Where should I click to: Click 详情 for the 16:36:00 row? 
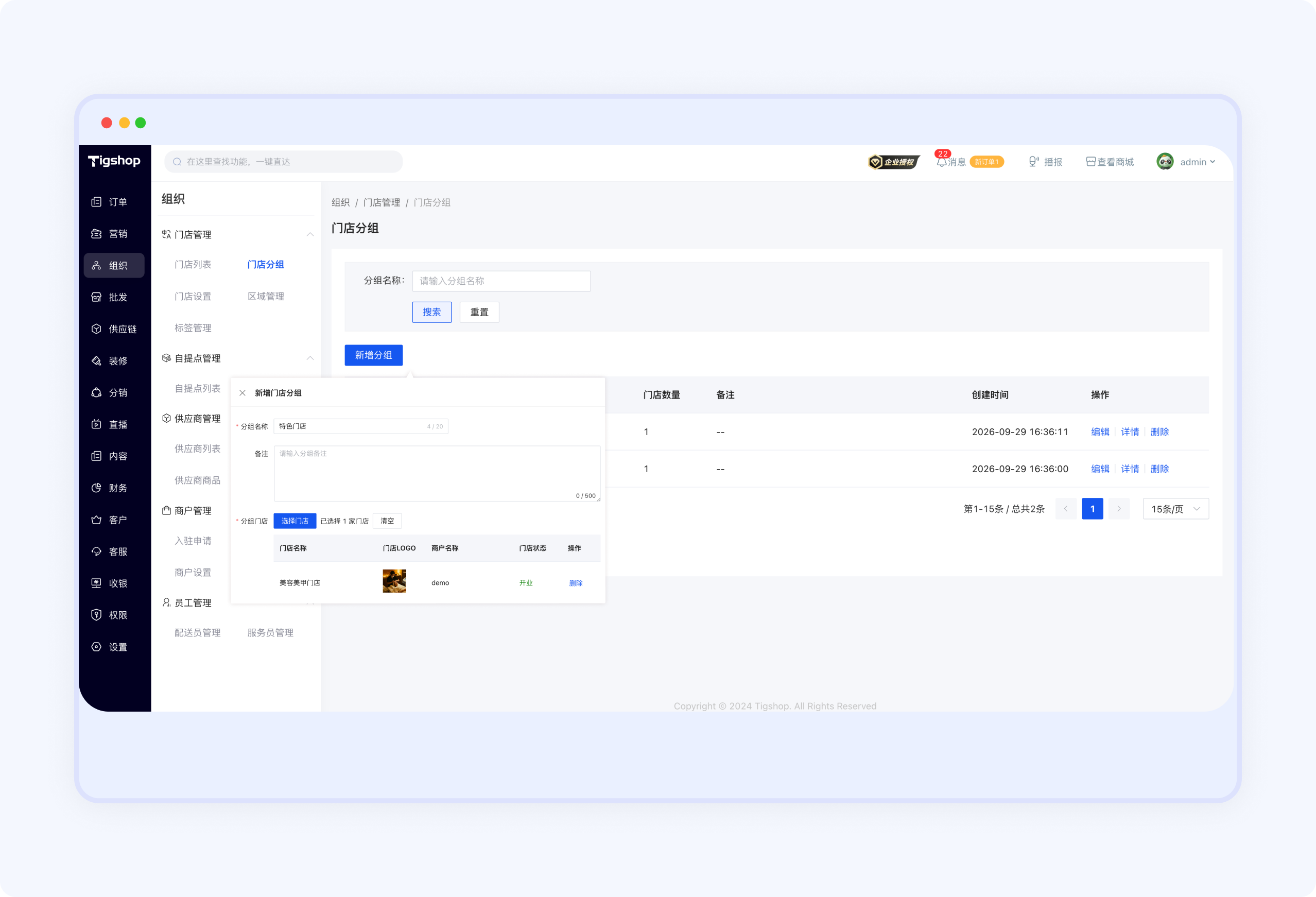[x=1130, y=469]
